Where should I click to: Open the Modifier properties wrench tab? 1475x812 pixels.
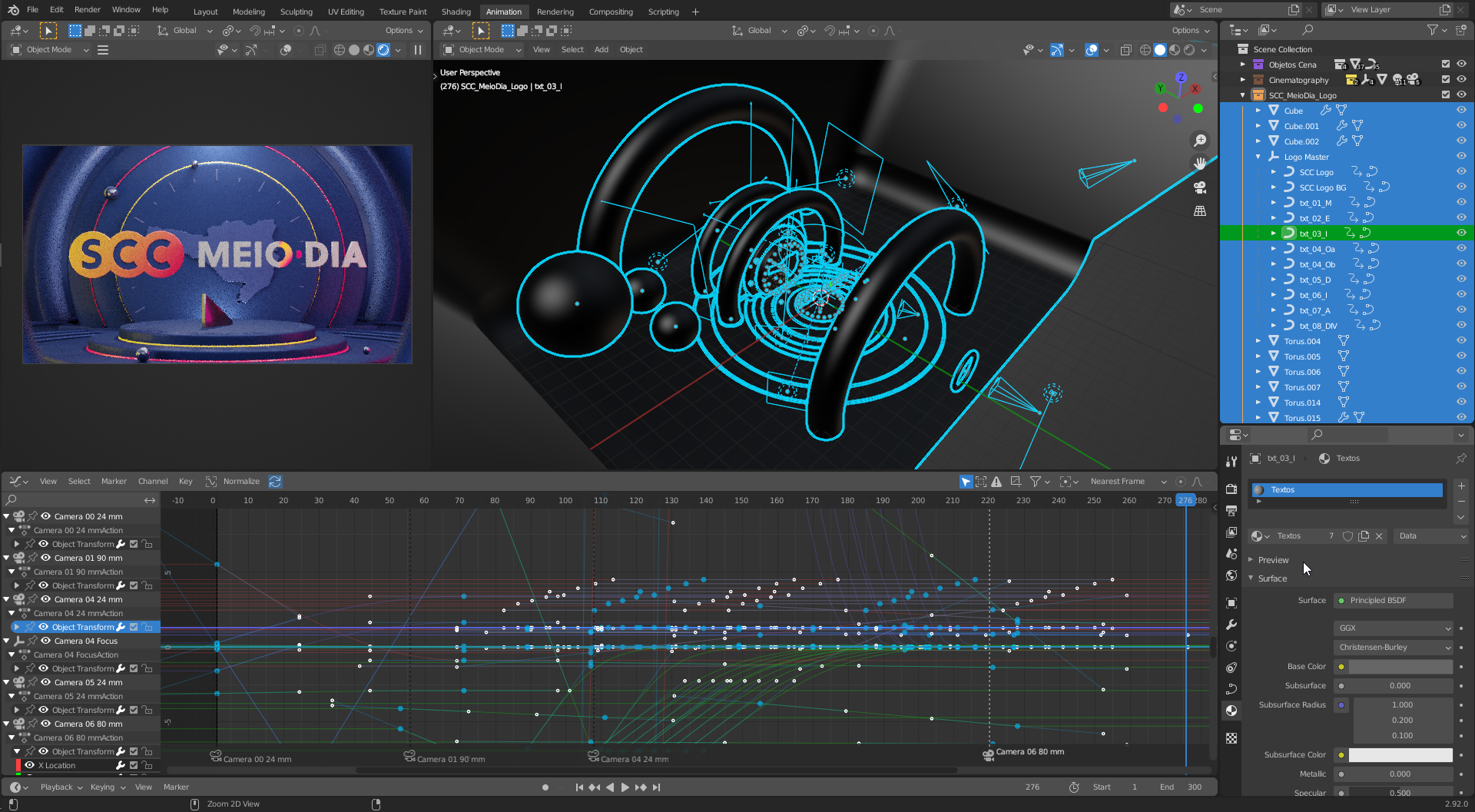[1231, 625]
